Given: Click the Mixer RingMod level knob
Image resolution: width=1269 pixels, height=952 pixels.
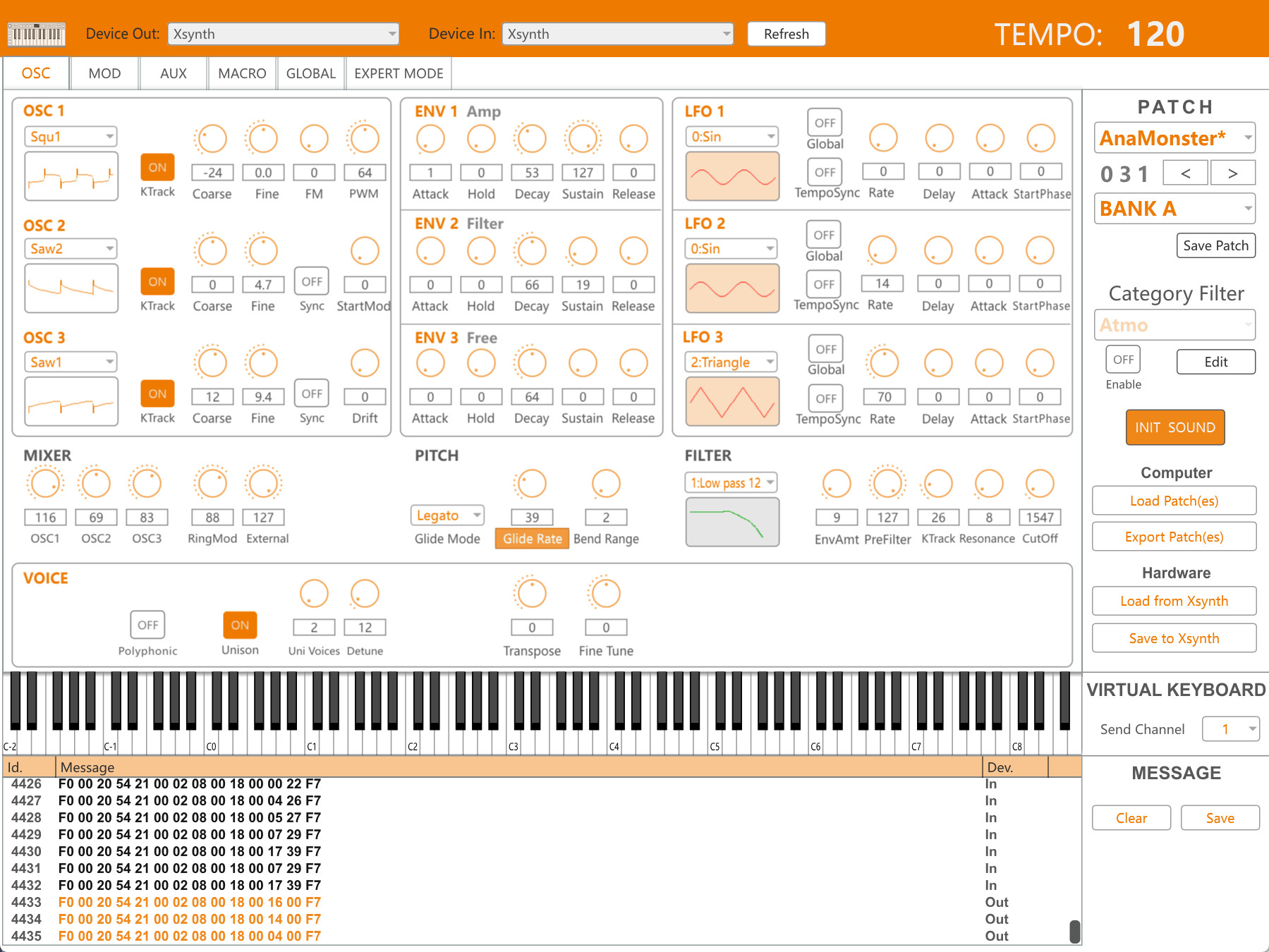Looking at the screenshot, I should (212, 484).
